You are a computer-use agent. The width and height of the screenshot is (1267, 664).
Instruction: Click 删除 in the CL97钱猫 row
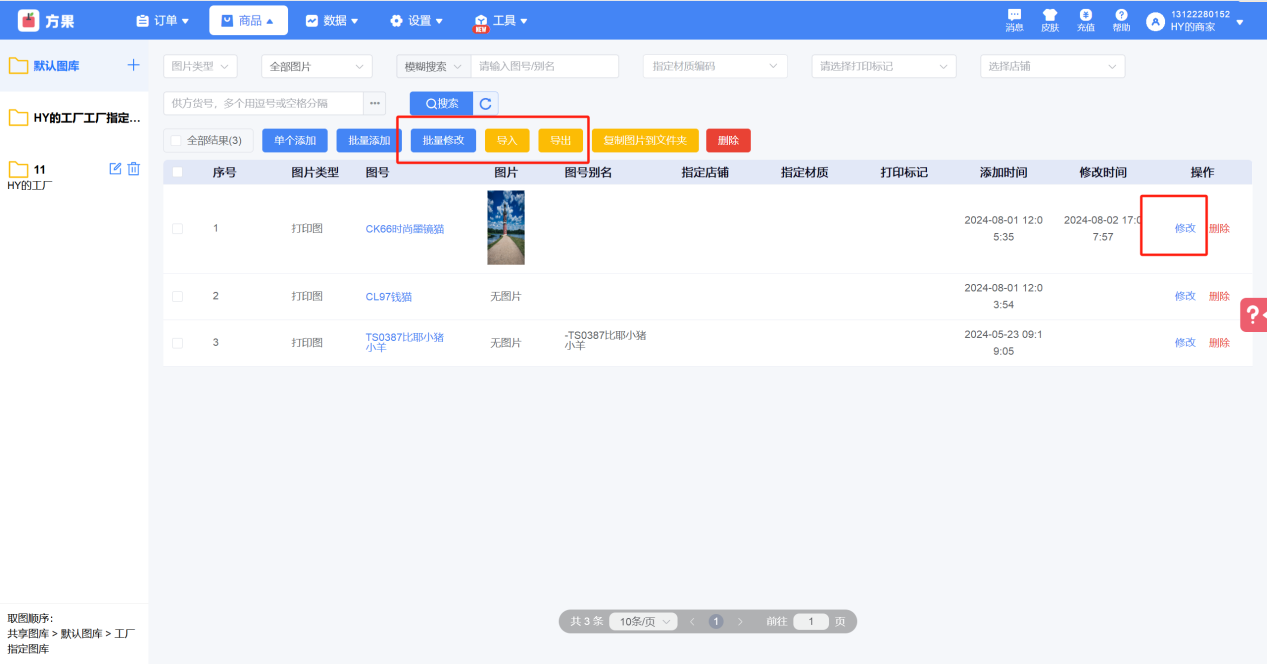click(1219, 297)
